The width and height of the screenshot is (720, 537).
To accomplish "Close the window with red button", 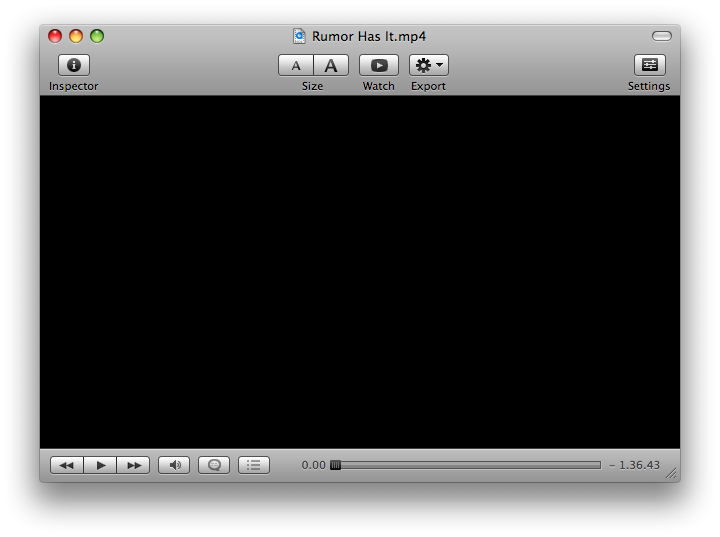I will pos(55,36).
